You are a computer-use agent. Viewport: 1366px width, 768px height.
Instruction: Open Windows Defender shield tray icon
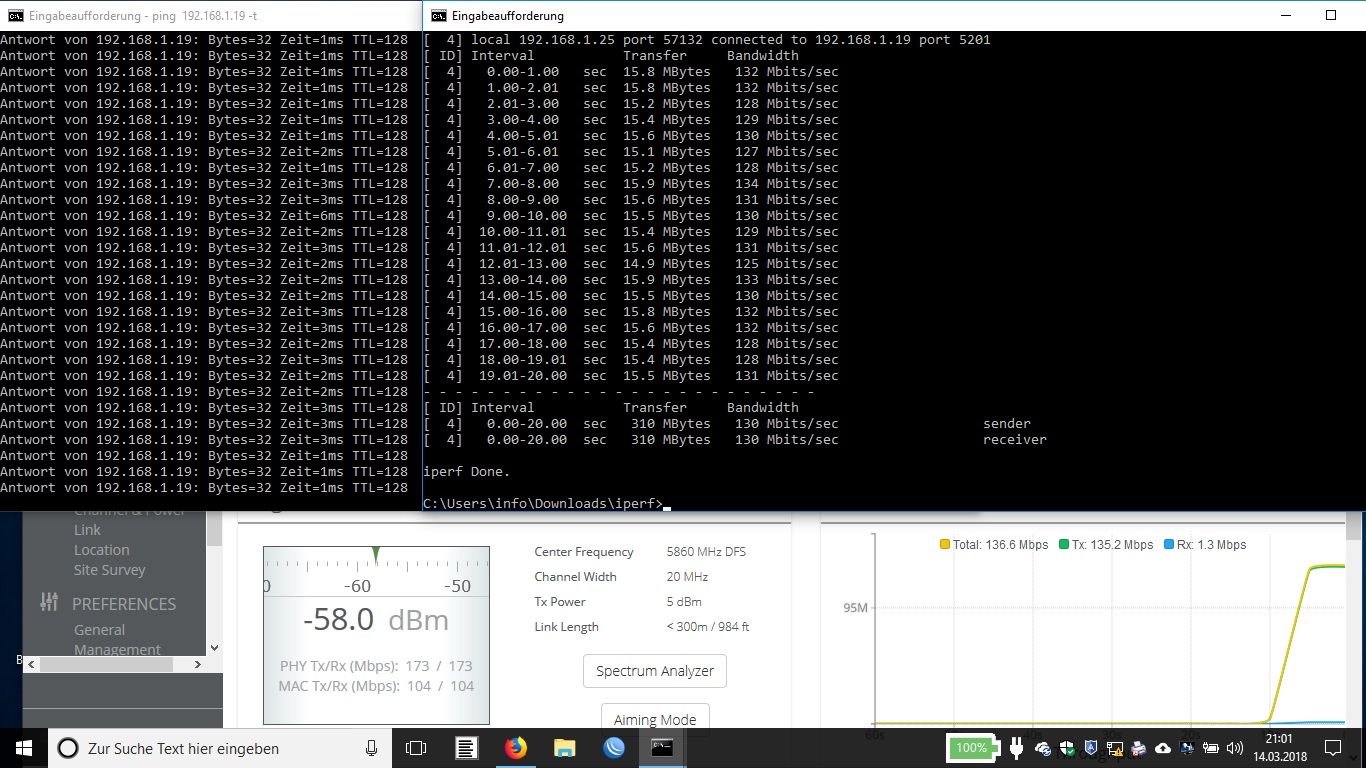point(1067,748)
